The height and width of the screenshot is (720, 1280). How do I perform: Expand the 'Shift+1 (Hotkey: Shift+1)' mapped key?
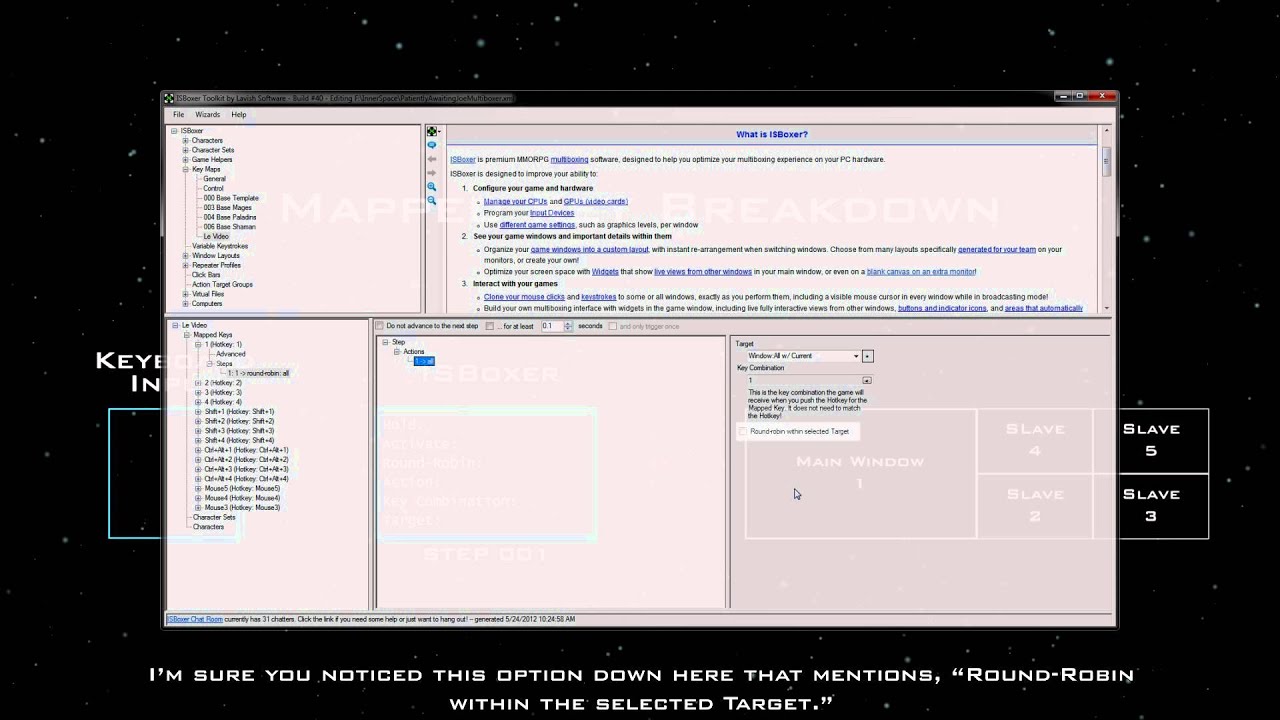(198, 412)
